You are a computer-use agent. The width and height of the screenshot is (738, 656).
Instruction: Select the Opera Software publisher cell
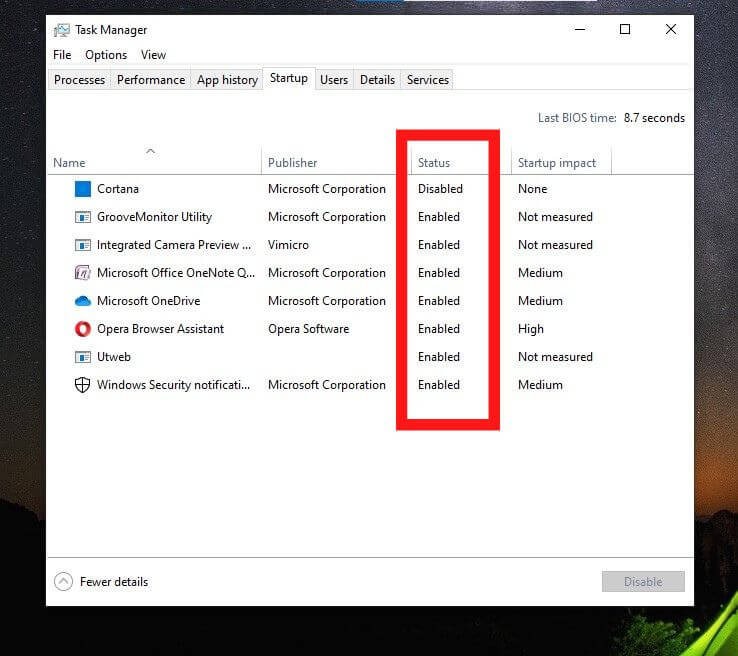point(309,329)
